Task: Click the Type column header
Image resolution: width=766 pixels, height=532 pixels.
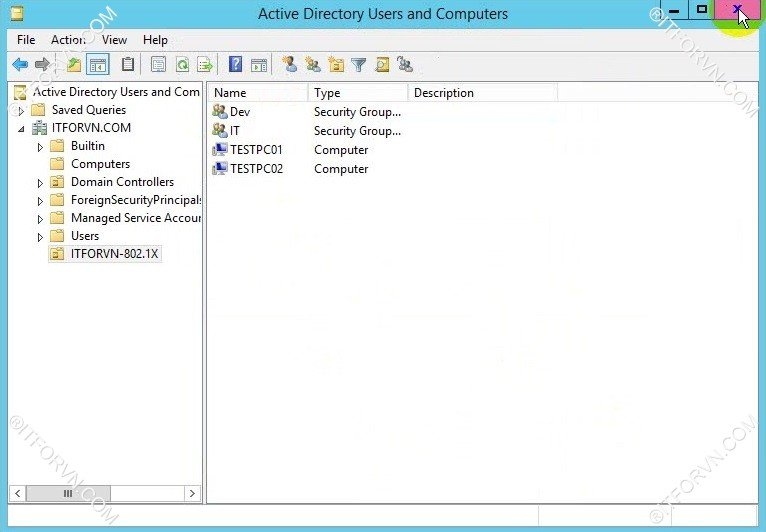Action: point(357,93)
